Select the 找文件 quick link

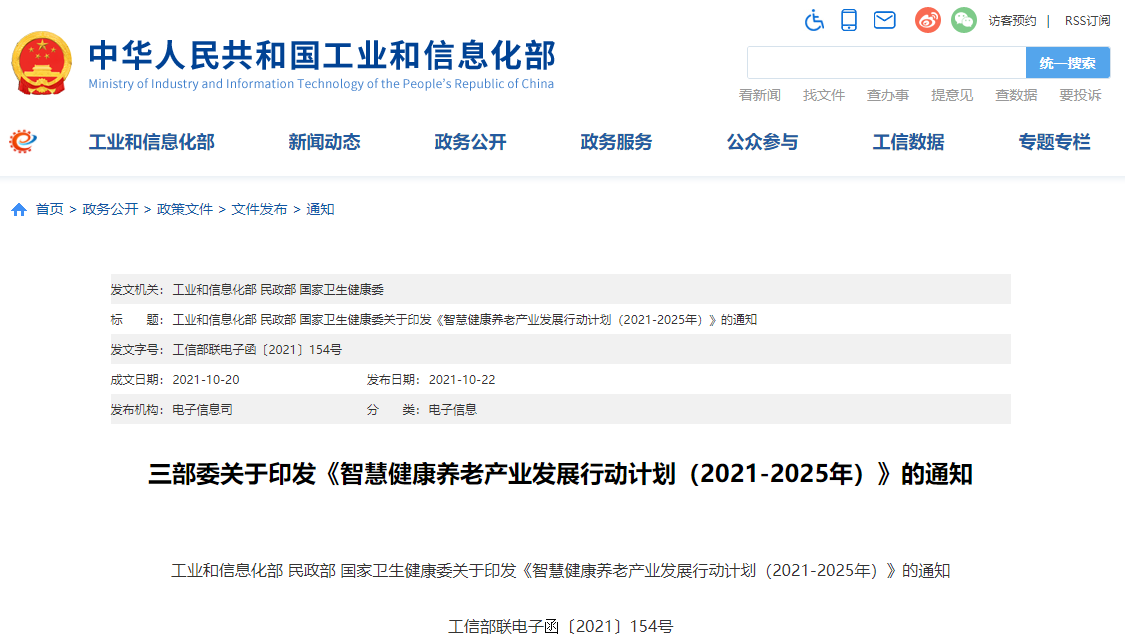point(824,95)
